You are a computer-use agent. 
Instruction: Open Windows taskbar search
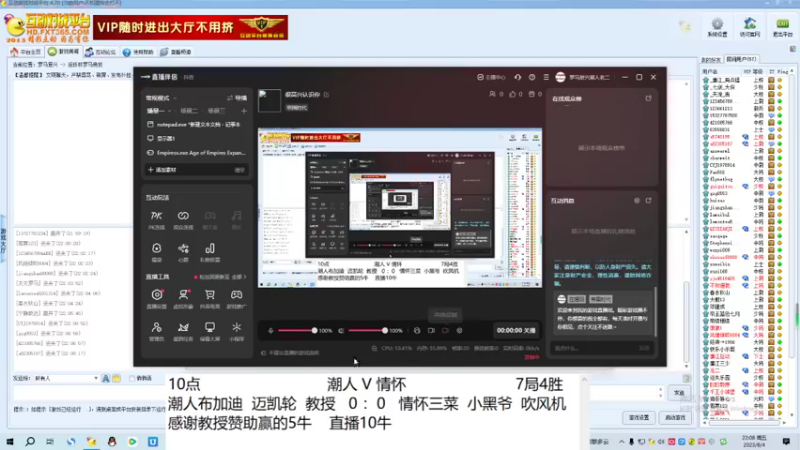point(30,441)
